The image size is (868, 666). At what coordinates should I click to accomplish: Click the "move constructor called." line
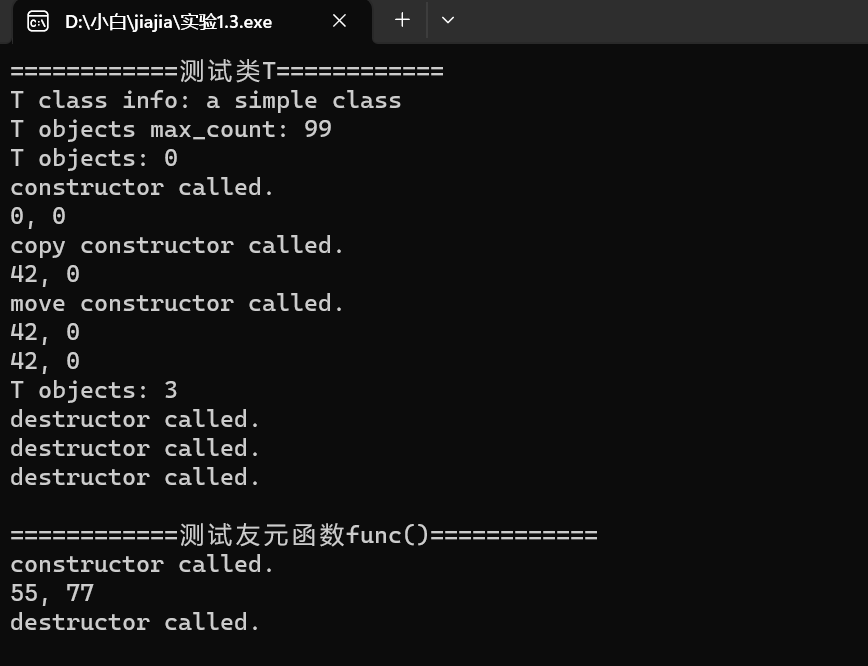[x=177, y=303]
